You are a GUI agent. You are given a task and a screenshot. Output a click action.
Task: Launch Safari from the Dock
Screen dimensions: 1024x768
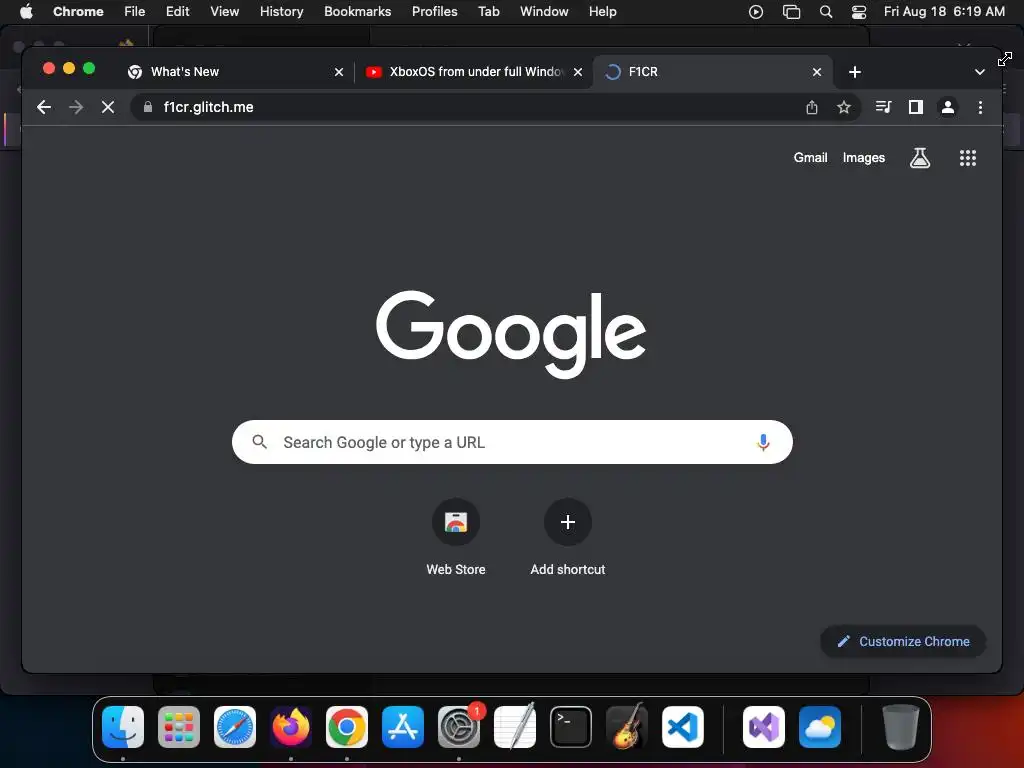tap(234, 727)
